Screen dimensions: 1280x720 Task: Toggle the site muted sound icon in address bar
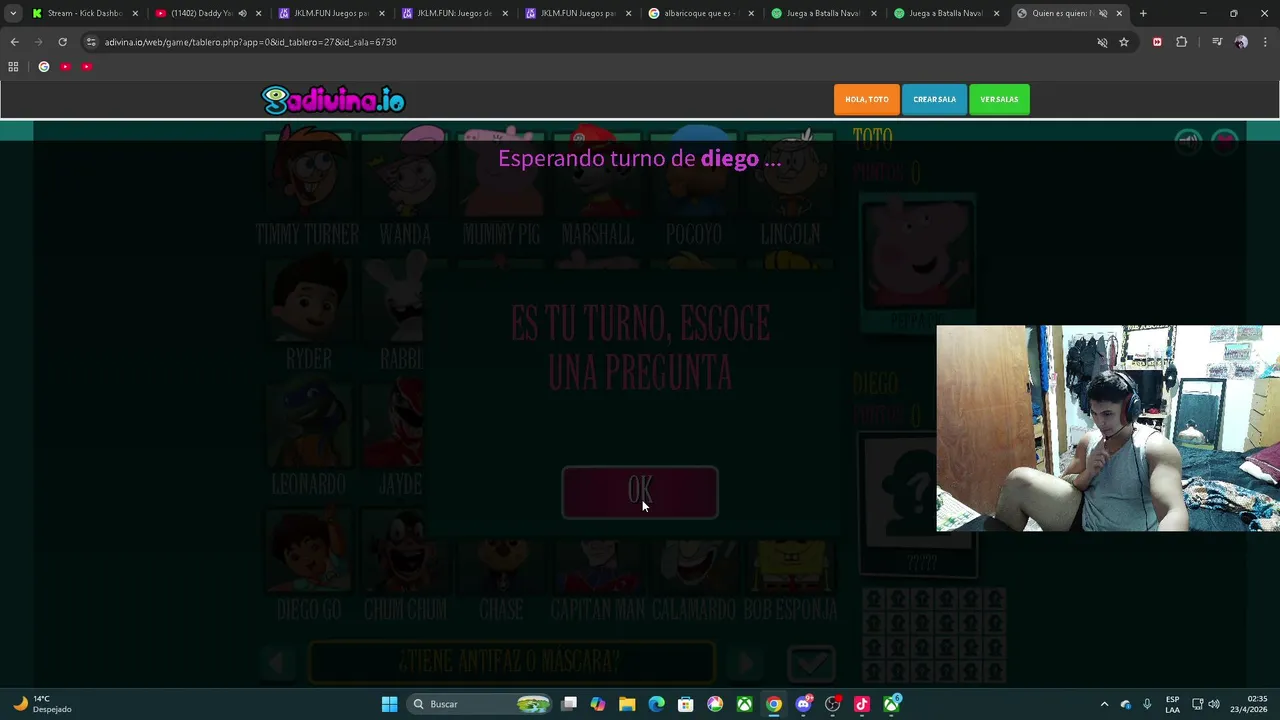(1102, 42)
